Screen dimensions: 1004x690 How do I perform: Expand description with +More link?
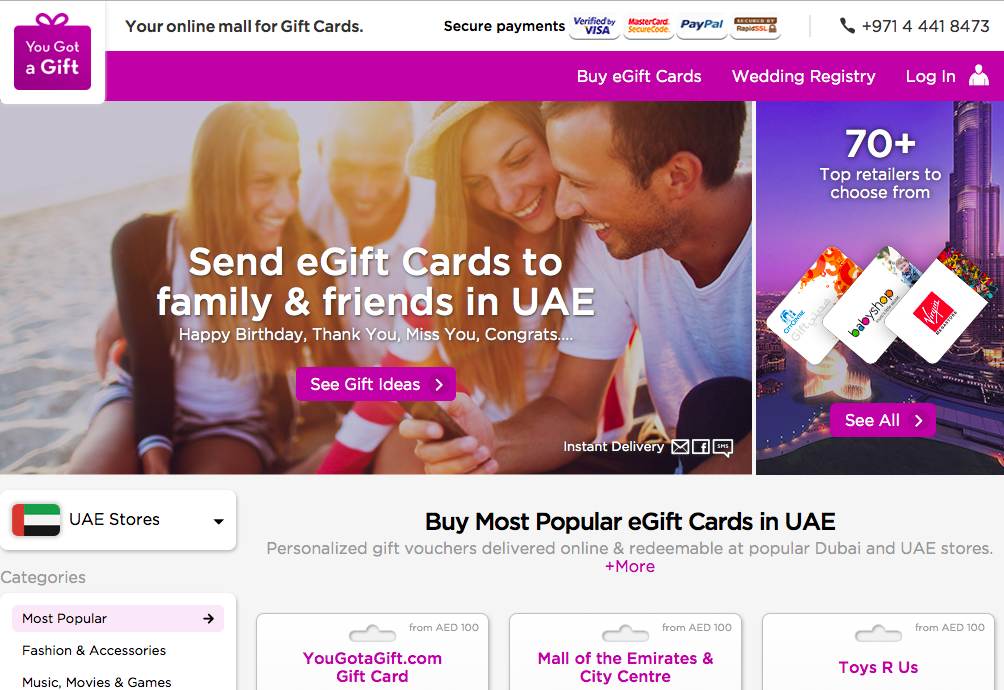[x=630, y=566]
